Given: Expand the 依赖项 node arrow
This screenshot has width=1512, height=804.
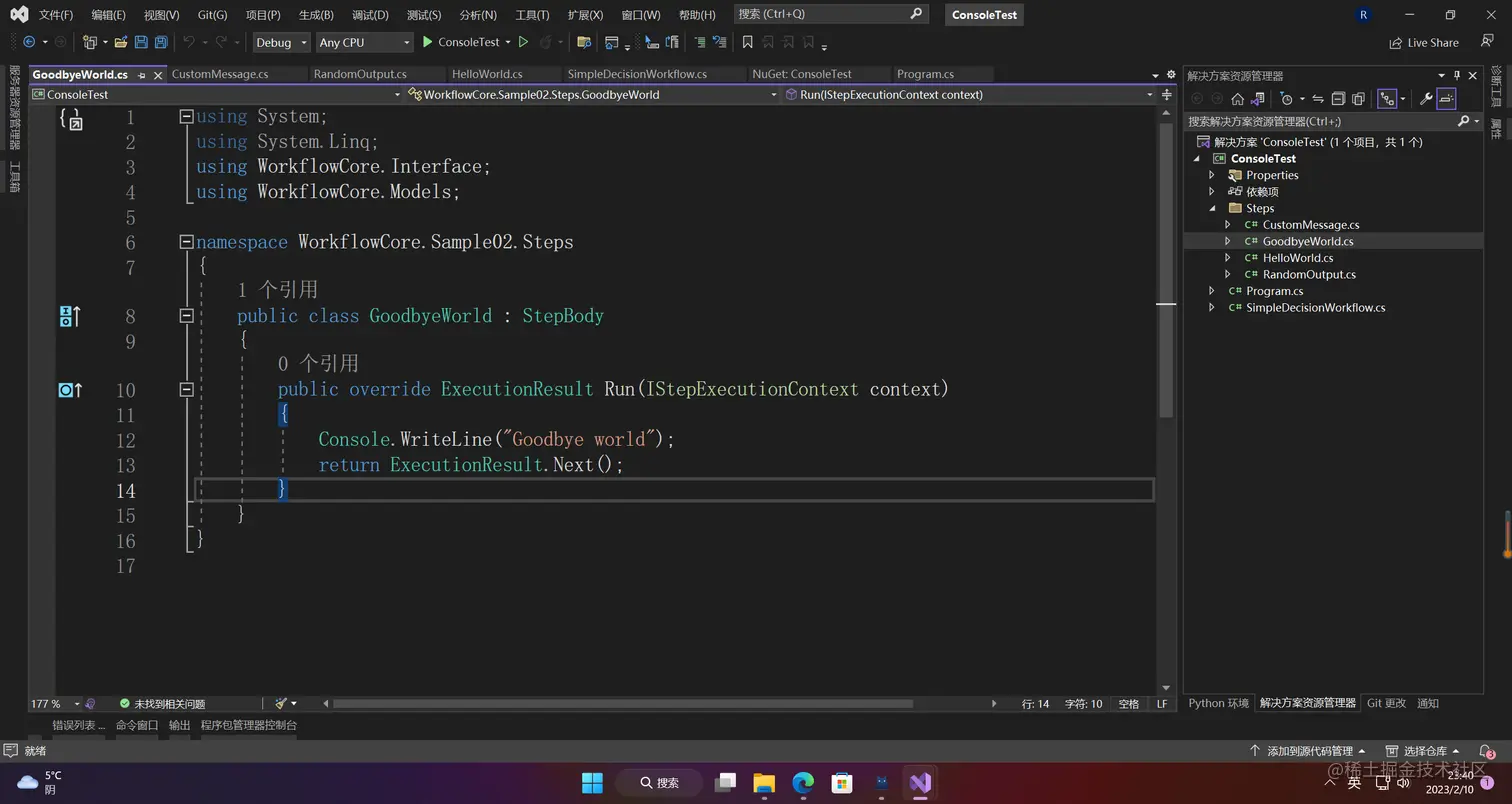Looking at the screenshot, I should [x=1212, y=191].
